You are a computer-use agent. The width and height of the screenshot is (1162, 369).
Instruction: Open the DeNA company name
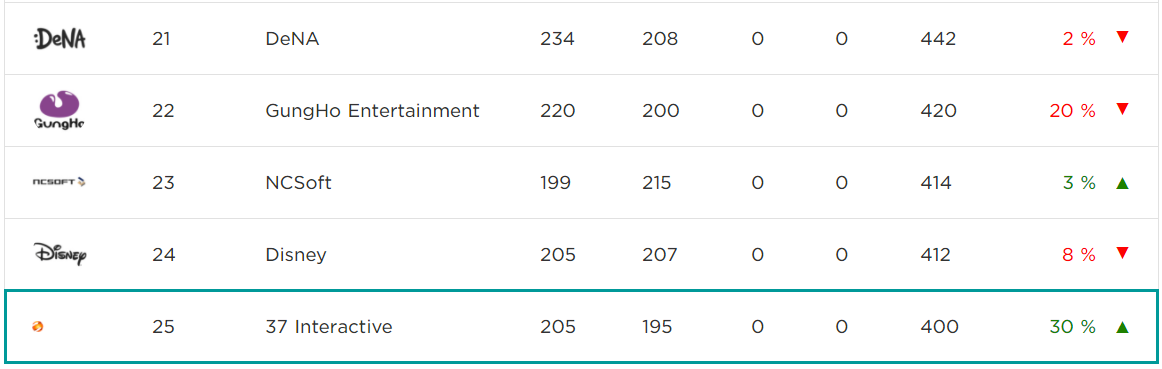pyautogui.click(x=292, y=39)
